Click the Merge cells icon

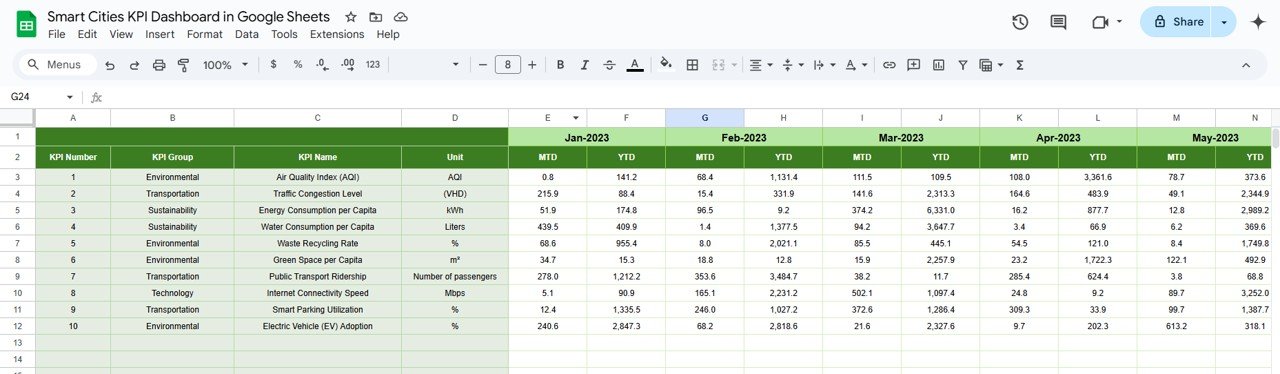tap(718, 65)
